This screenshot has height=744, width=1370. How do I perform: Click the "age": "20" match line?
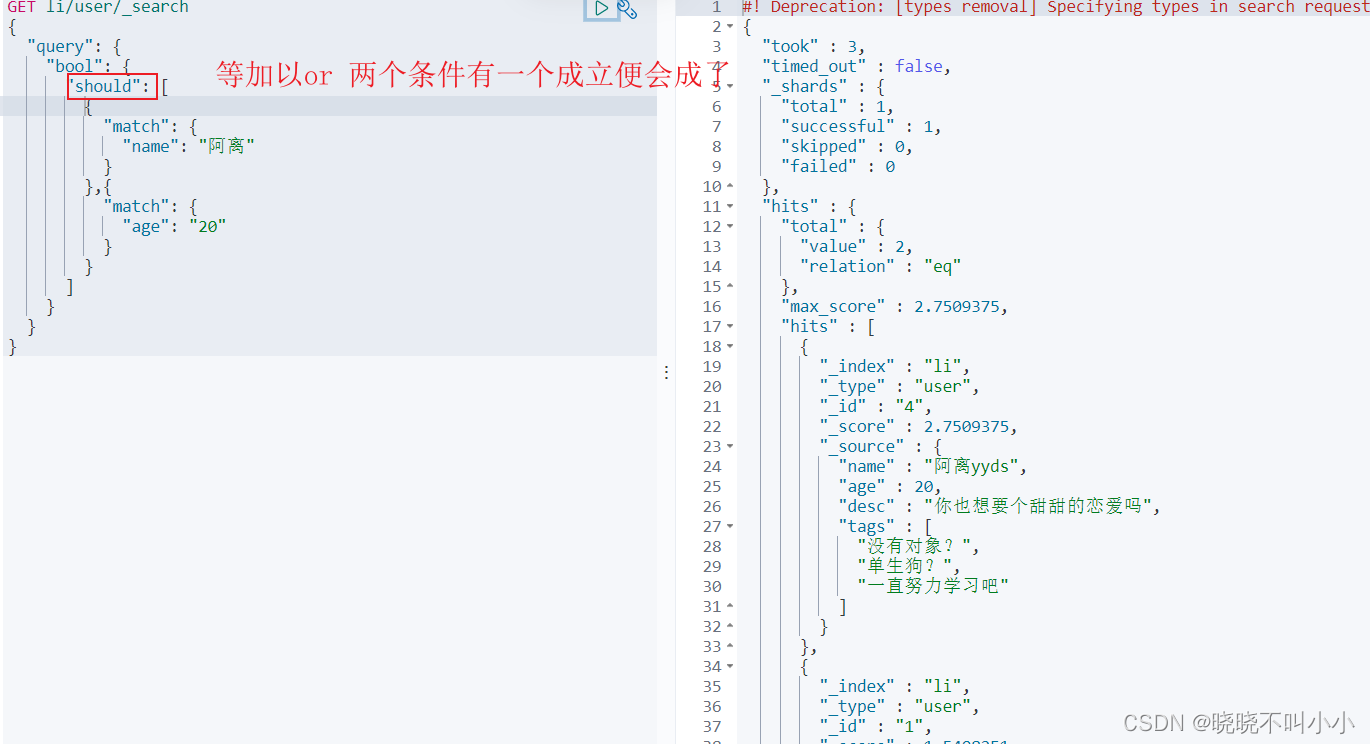(175, 226)
